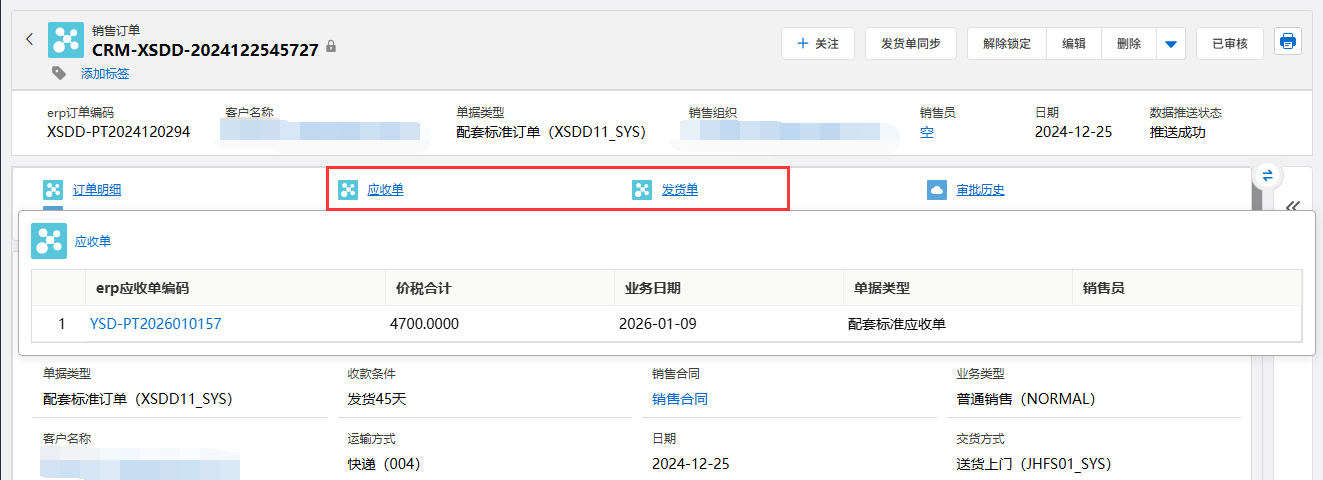
Task: Collapse side panel with double chevron
Action: tap(1292, 206)
